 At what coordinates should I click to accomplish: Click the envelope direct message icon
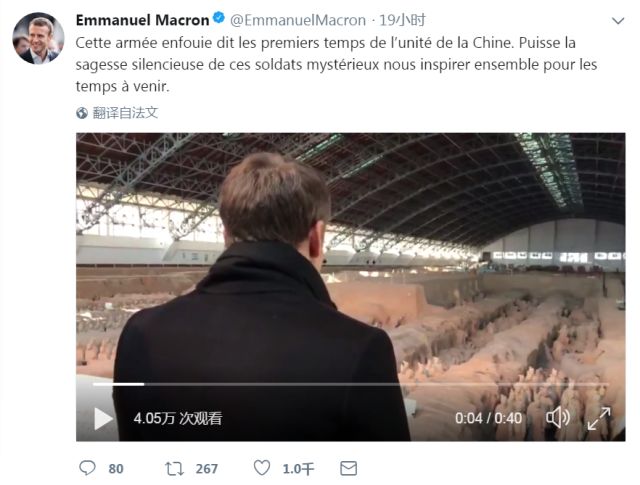click(349, 468)
